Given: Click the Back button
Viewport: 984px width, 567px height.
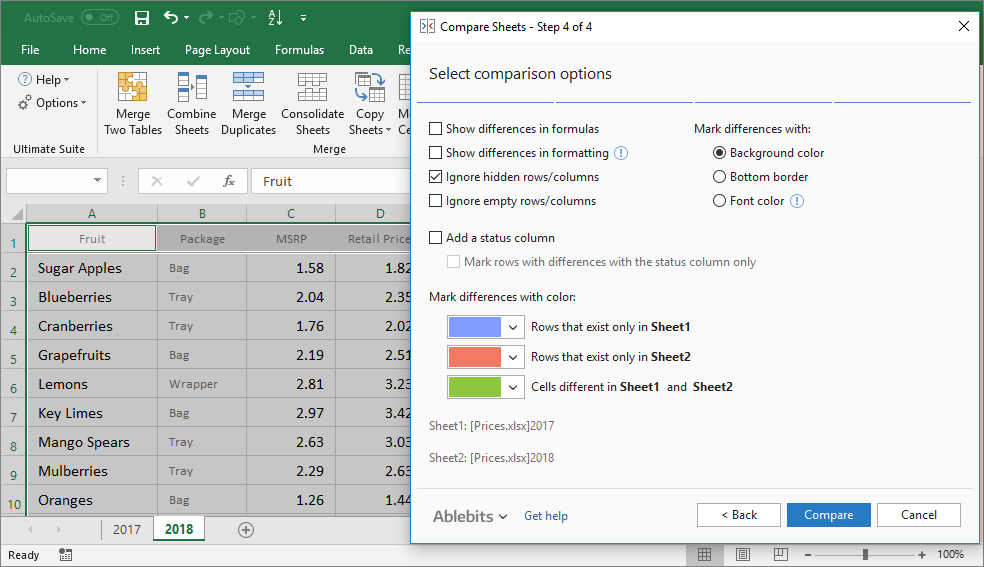Looking at the screenshot, I should pos(739,515).
